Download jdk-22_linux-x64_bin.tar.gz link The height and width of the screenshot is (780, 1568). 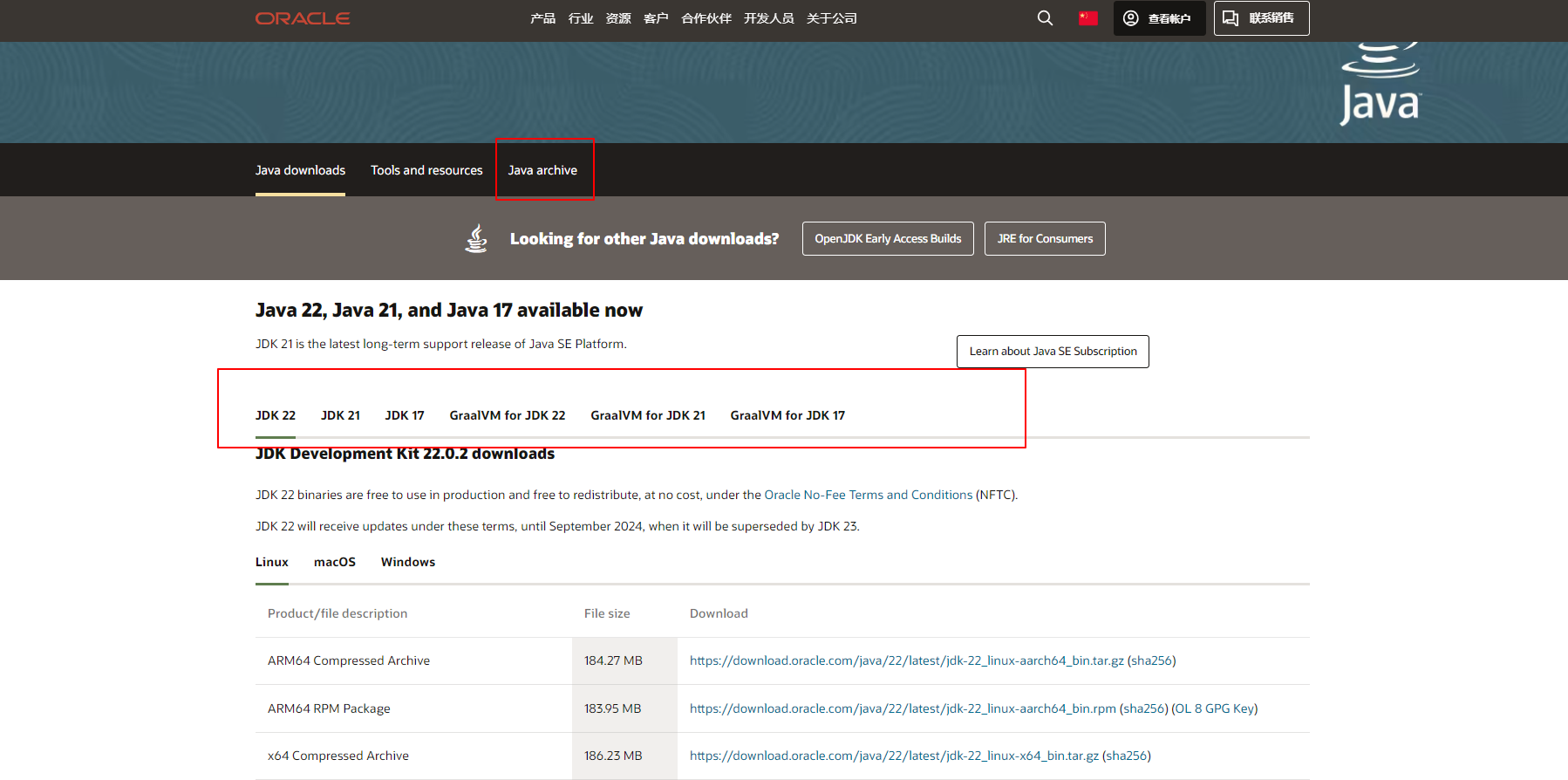pyautogui.click(x=894, y=756)
